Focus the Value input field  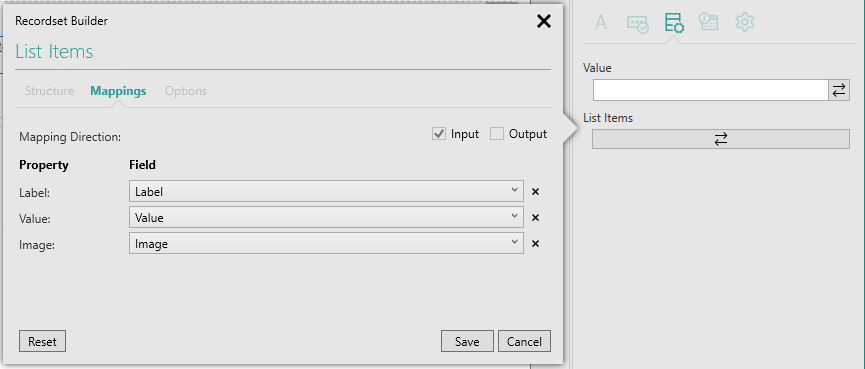click(x=711, y=90)
